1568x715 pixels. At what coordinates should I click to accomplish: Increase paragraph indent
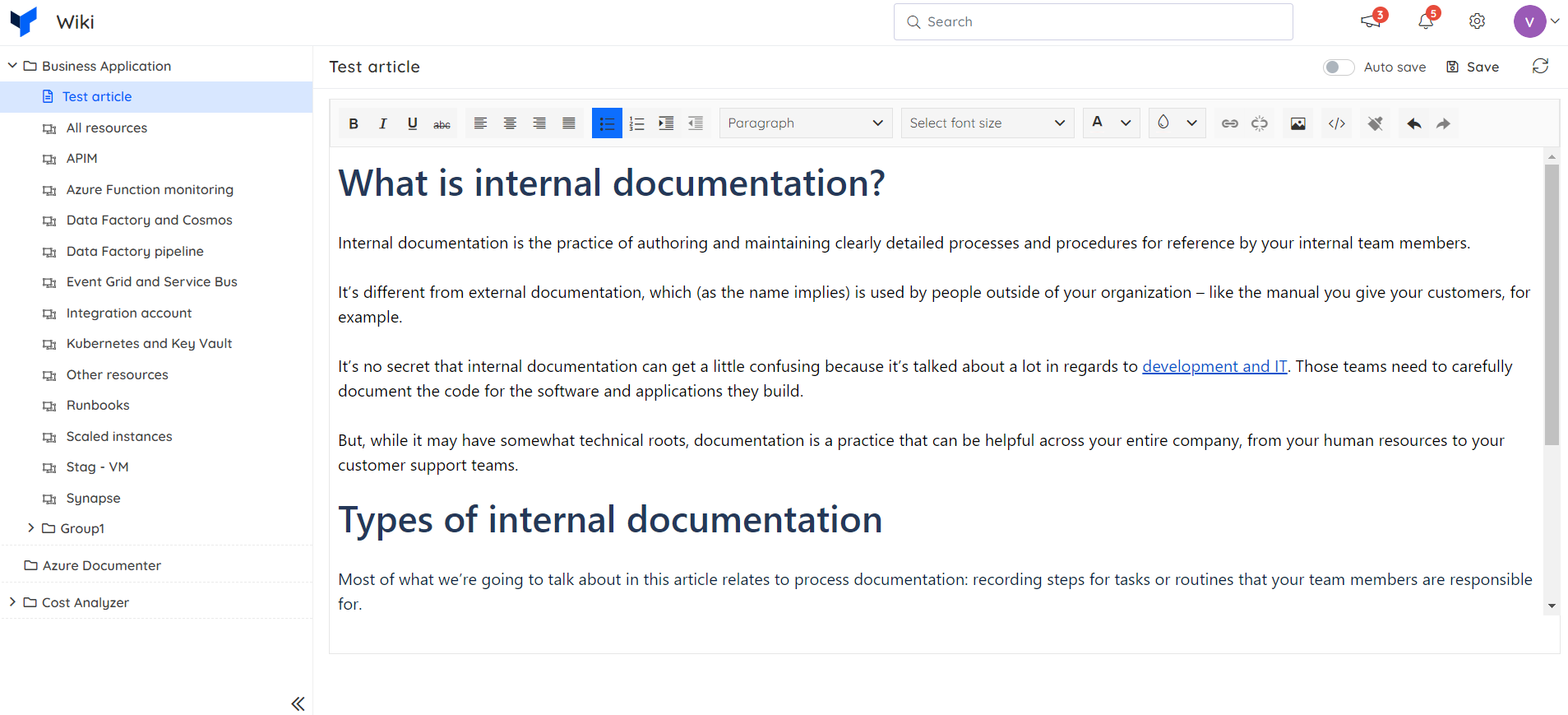[666, 123]
